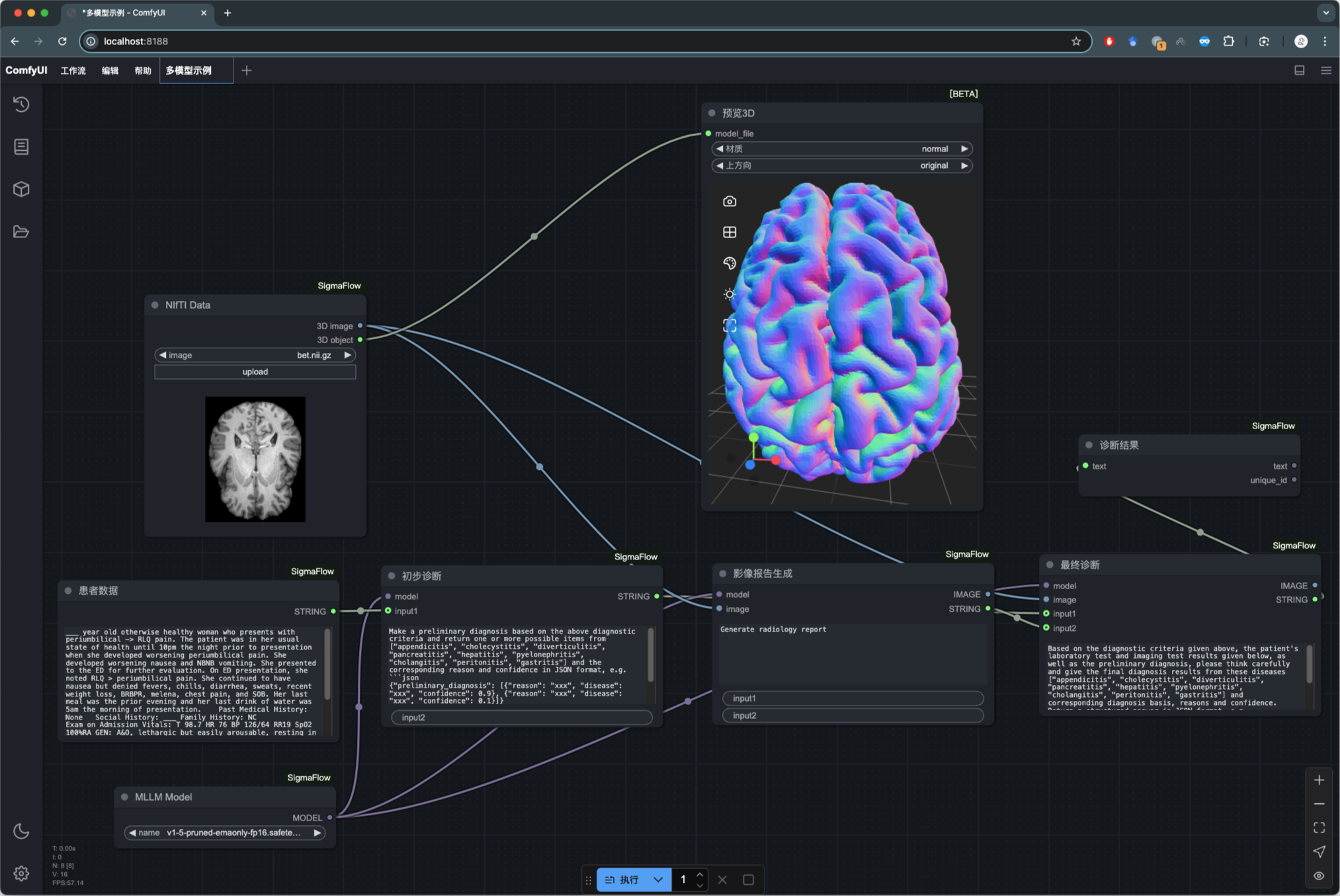Click the camera icon in the 3D preview
Viewport: 1340px width, 896px height.
[x=730, y=201]
